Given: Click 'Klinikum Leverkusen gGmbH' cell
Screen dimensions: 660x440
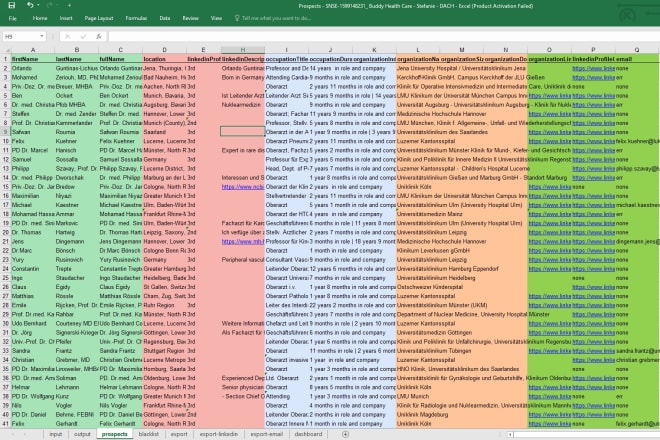Looking at the screenshot, I should pos(433,251).
